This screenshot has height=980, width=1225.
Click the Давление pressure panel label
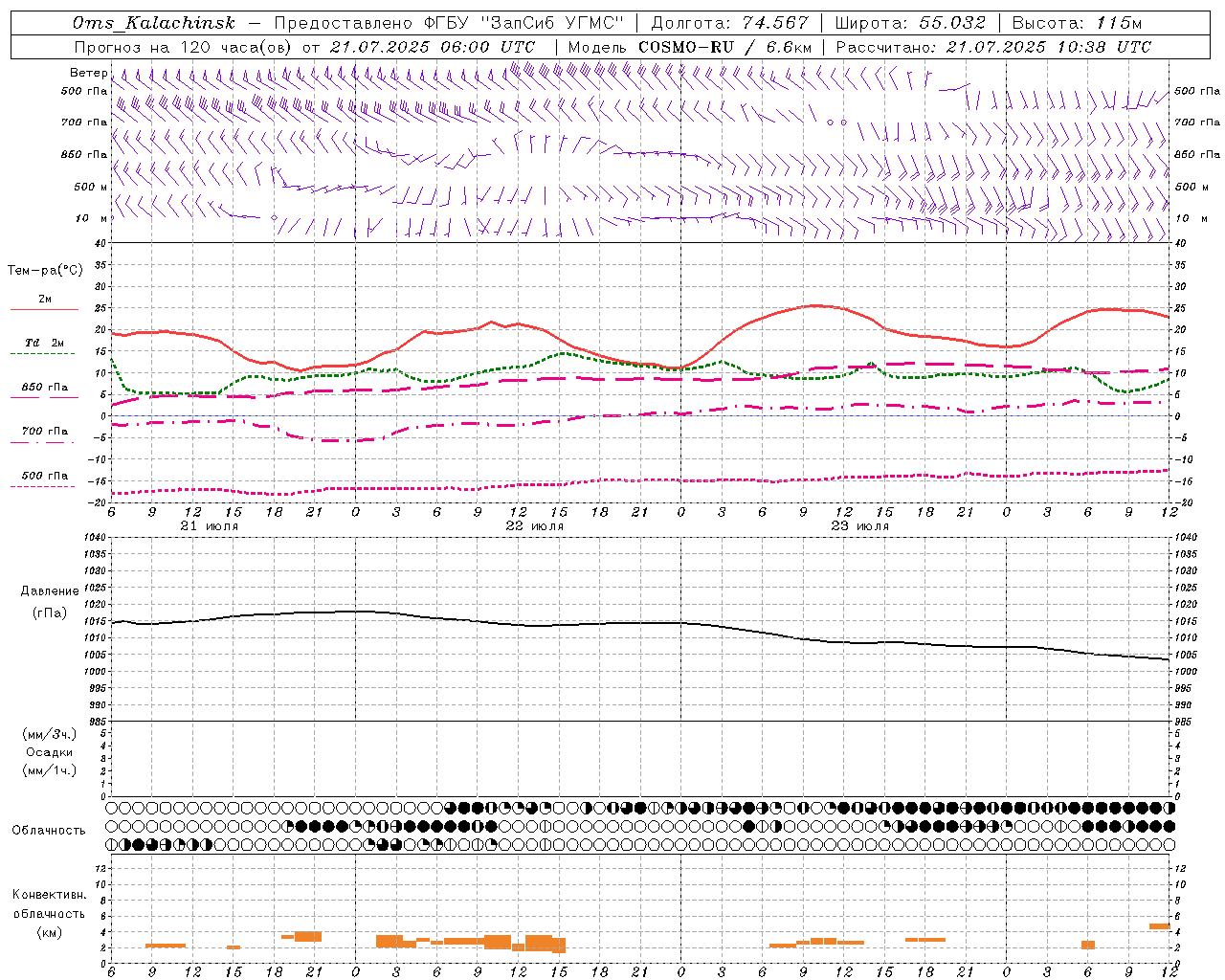pos(50,591)
